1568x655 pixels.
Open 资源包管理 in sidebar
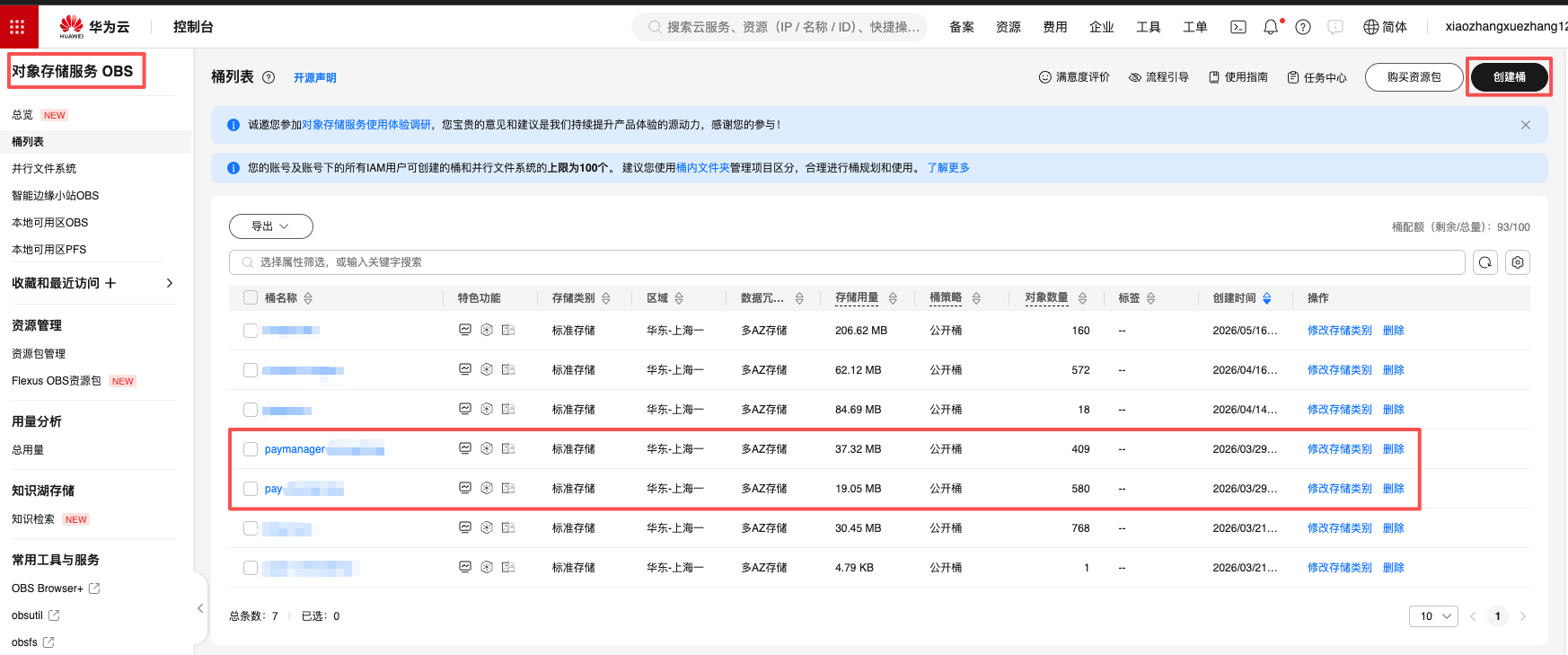point(39,354)
